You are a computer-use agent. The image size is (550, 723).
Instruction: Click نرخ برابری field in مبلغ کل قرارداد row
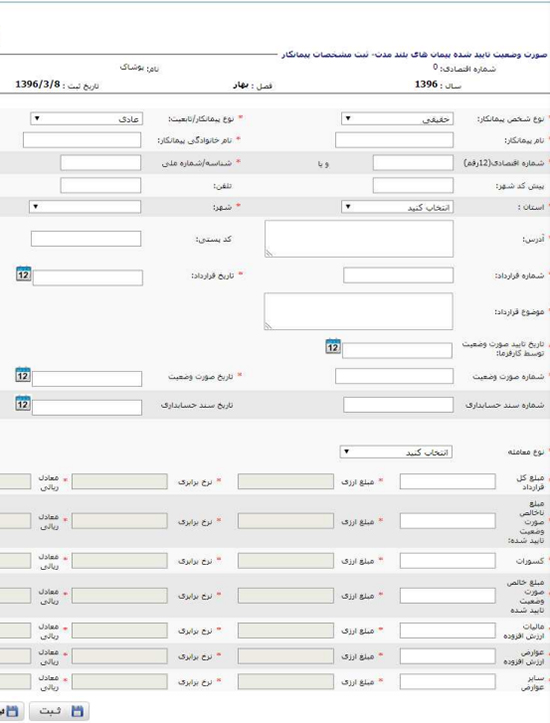tap(119, 482)
